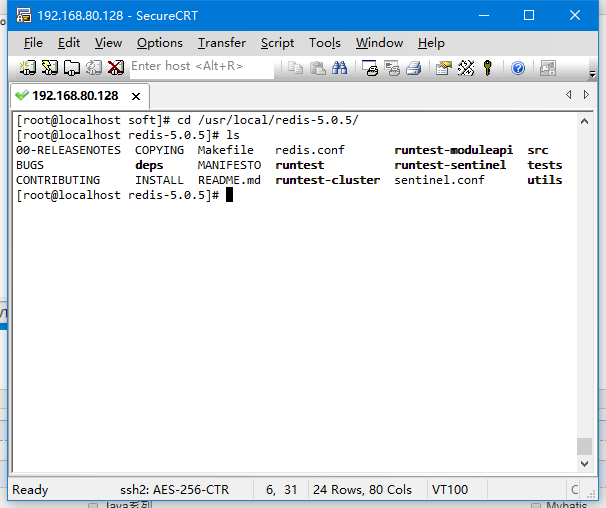Click the 00-RELEASENOTES file name
The height and width of the screenshot is (508, 606).
(x=68, y=150)
